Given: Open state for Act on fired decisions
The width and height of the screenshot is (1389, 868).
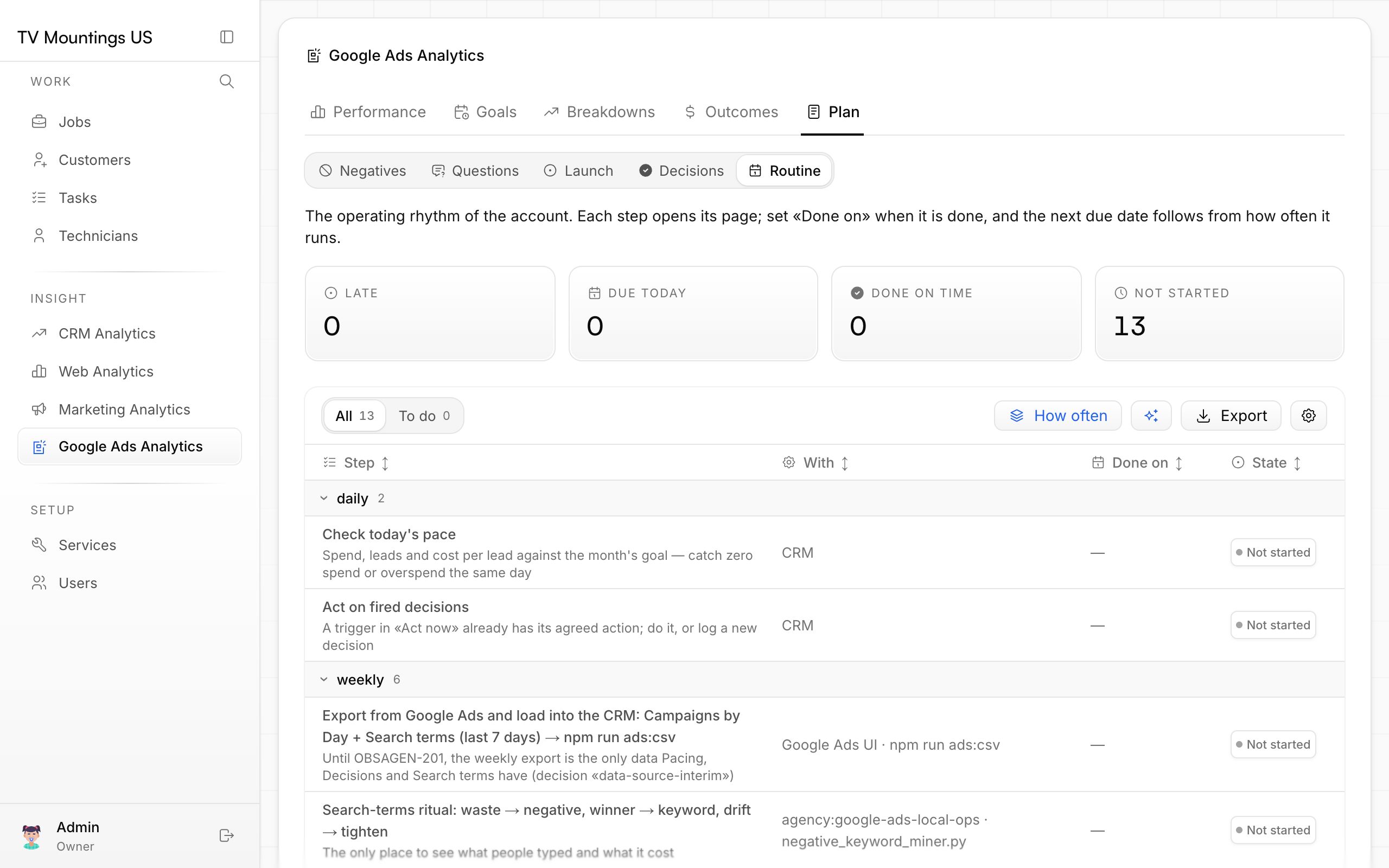Looking at the screenshot, I should (x=1273, y=625).
